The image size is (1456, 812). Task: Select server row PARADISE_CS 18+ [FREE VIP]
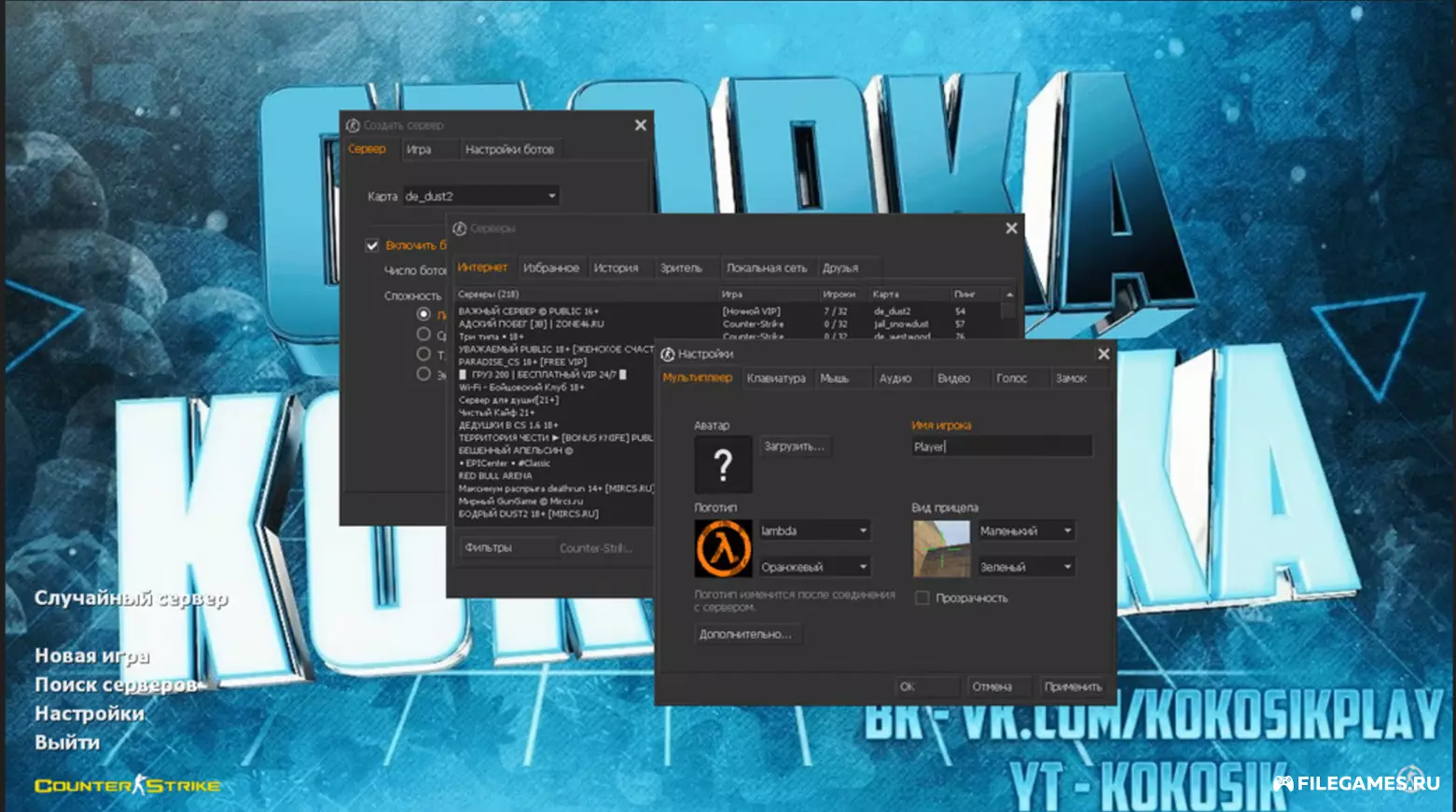point(555,362)
